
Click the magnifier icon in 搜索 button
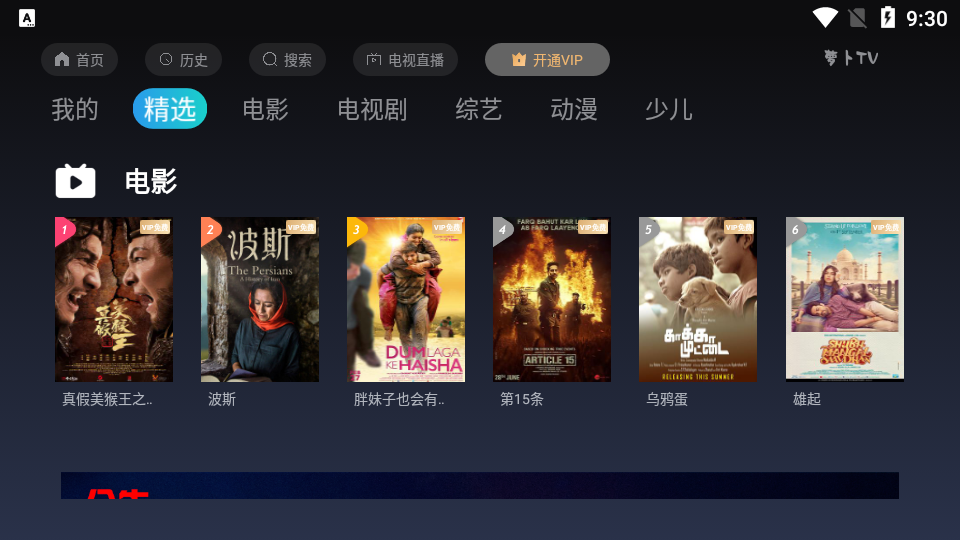(x=270, y=59)
